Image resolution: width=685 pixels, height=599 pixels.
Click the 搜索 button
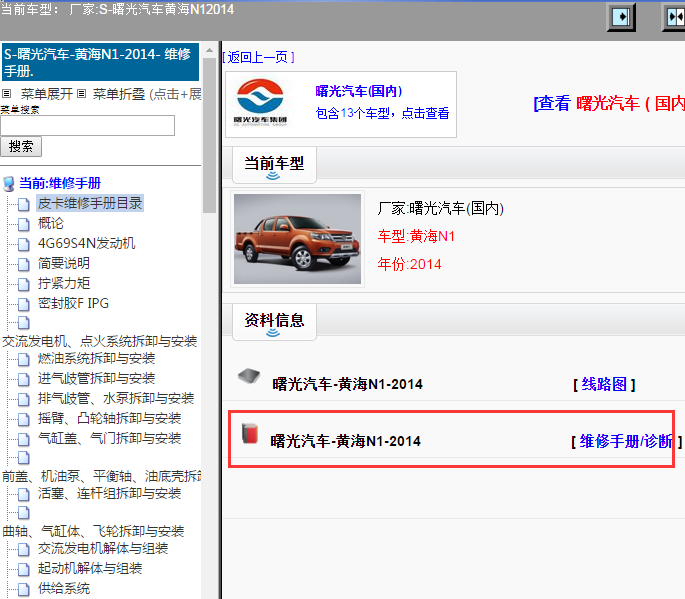pyautogui.click(x=21, y=146)
